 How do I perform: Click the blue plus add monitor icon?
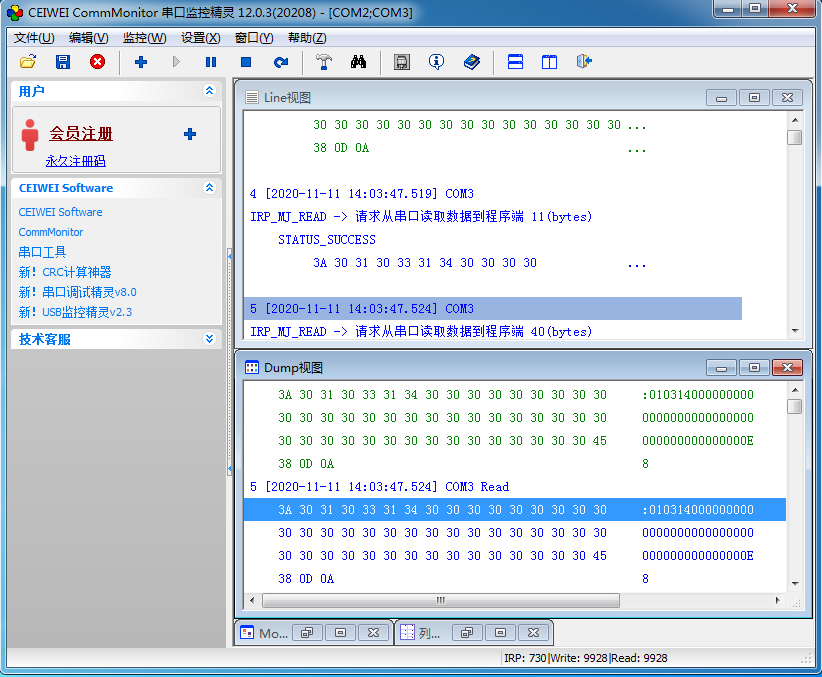tap(140, 62)
